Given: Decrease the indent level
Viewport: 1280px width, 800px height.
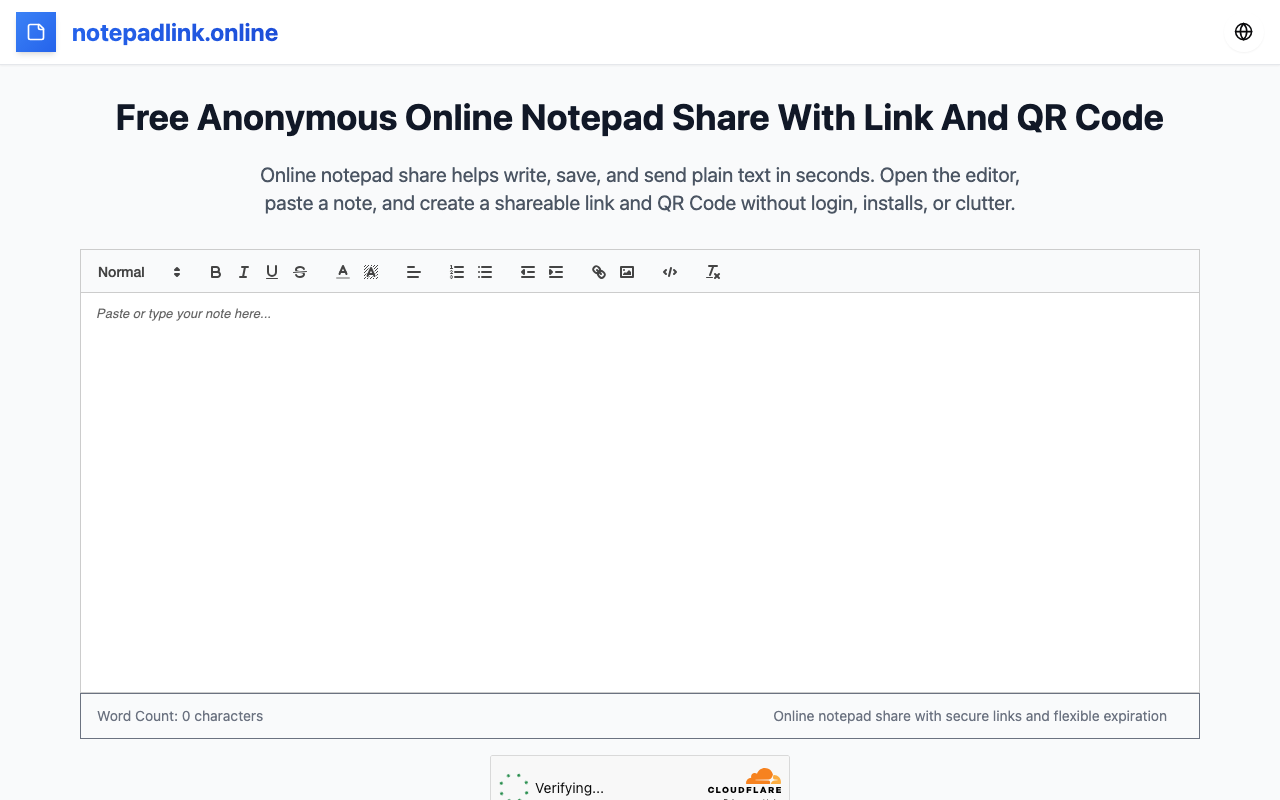Looking at the screenshot, I should (527, 272).
